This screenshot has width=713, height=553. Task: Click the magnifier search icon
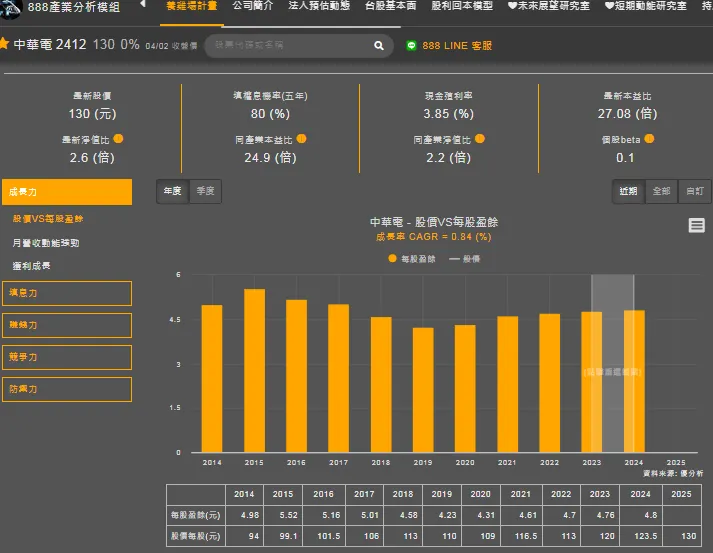(x=378, y=45)
